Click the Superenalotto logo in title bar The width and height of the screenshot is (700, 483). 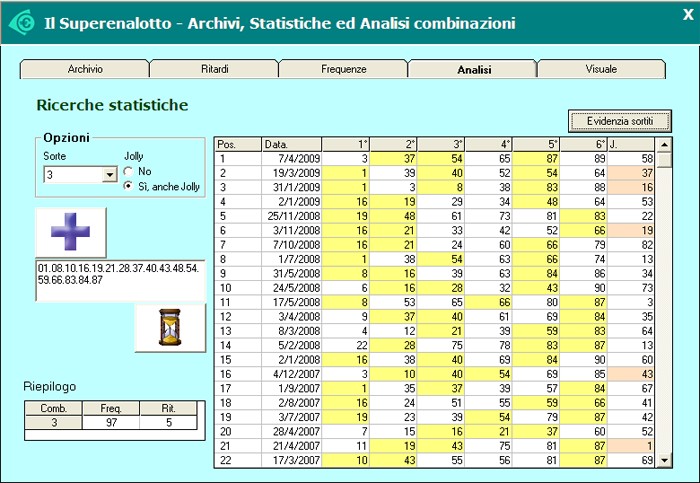[20, 21]
